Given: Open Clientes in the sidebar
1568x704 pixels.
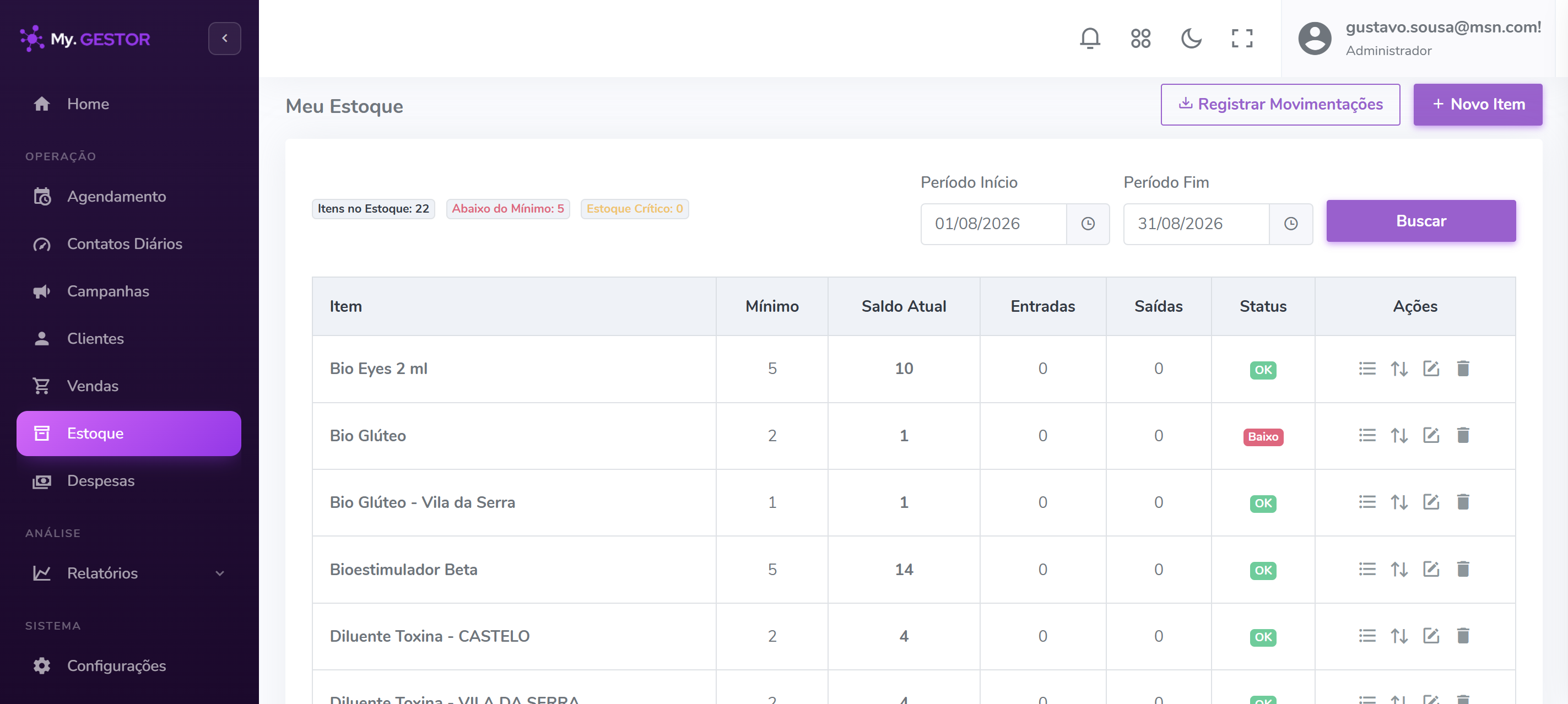Looking at the screenshot, I should [x=128, y=338].
